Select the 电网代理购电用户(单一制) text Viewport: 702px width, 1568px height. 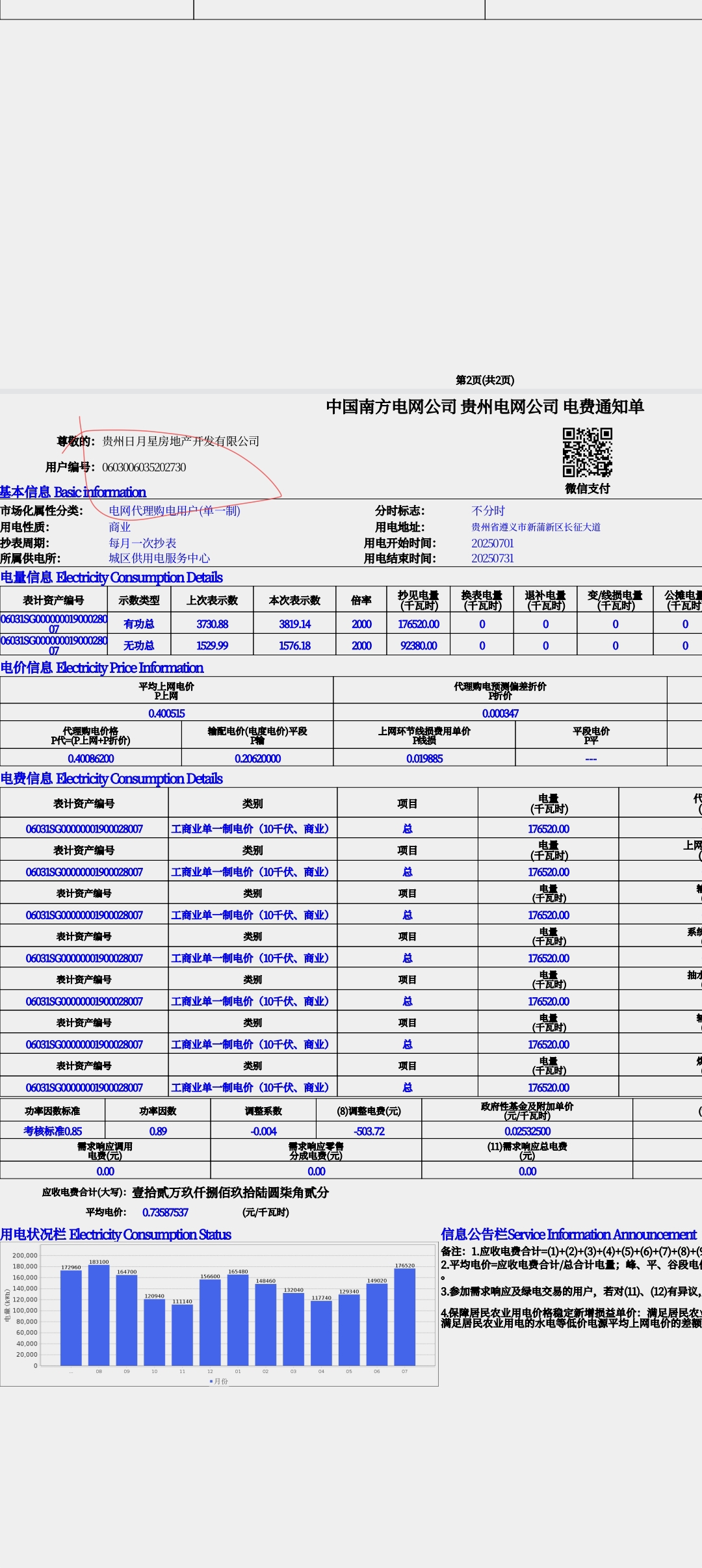[x=174, y=511]
